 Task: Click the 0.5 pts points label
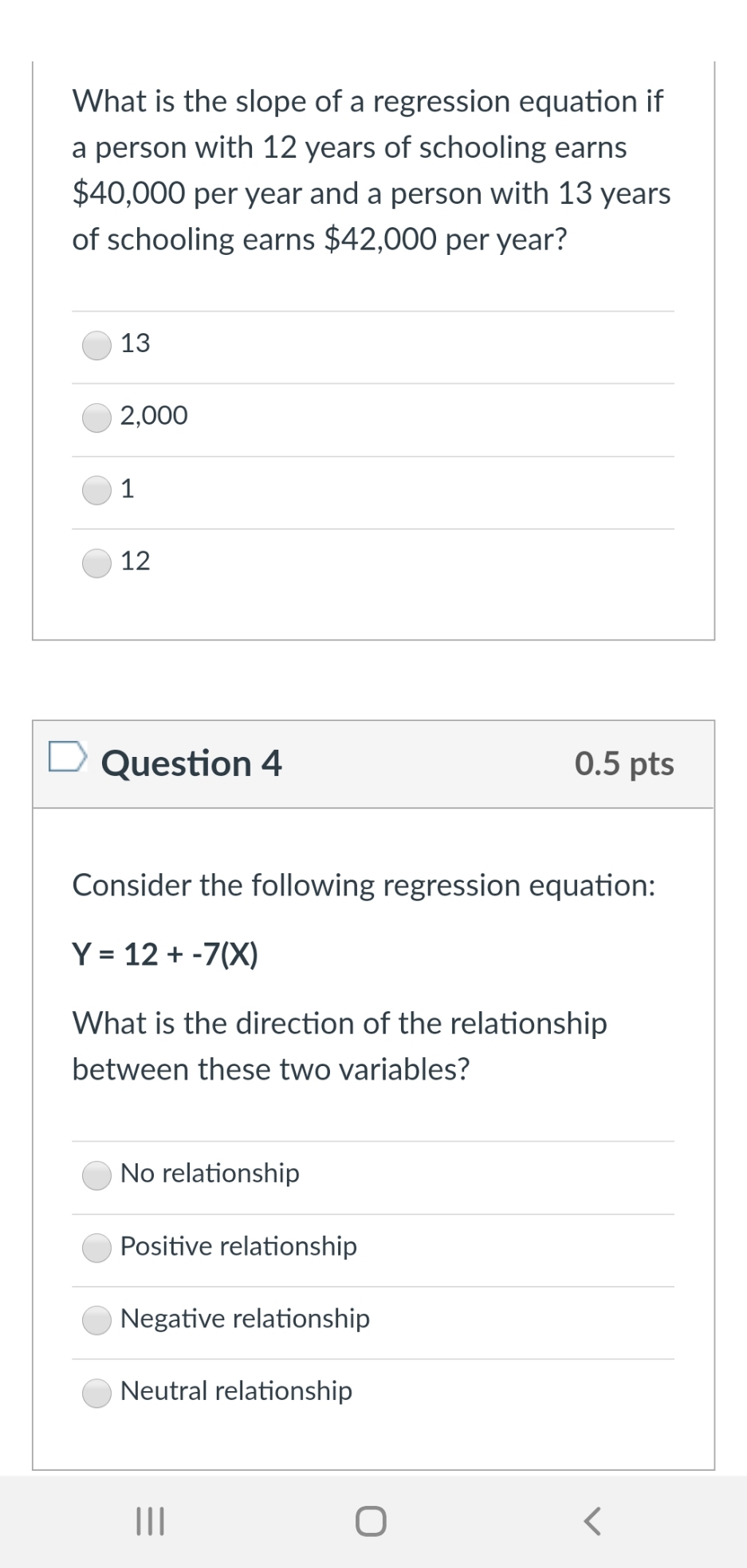(624, 763)
